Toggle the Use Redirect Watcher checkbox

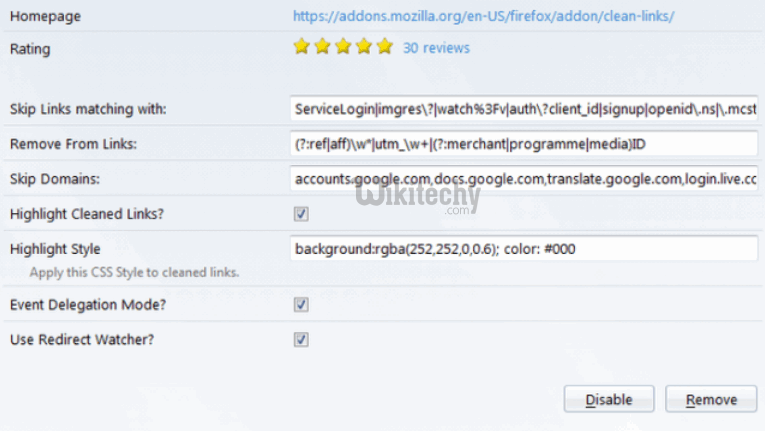point(301,339)
